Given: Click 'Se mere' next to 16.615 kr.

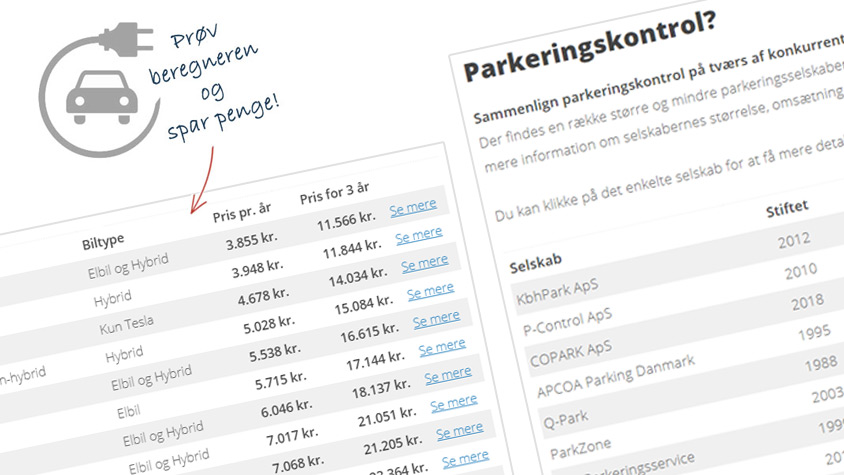Looking at the screenshot, I should 436,319.
